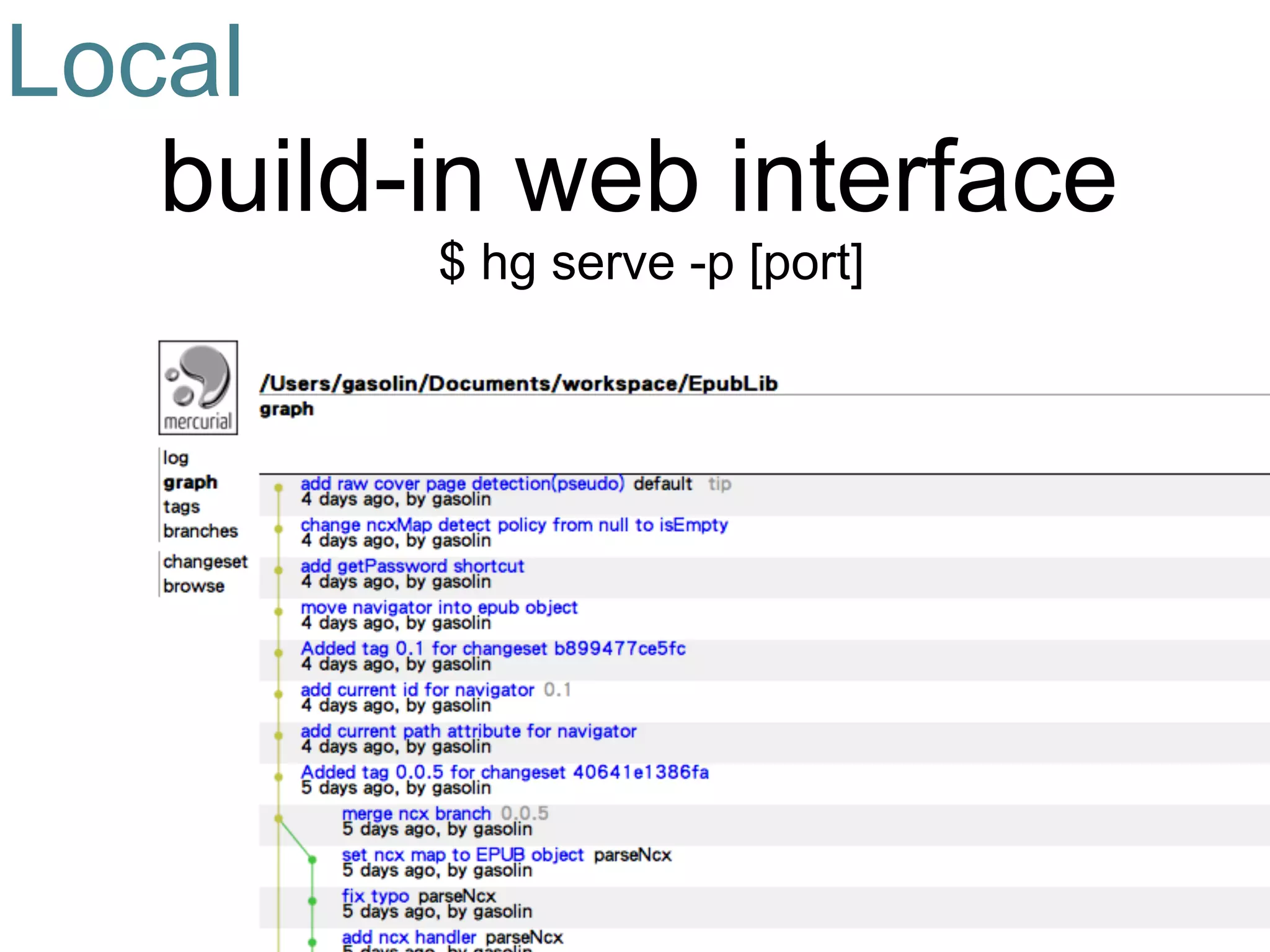
Task: Click the 'build-in web interface' slide title
Action: click(639, 177)
